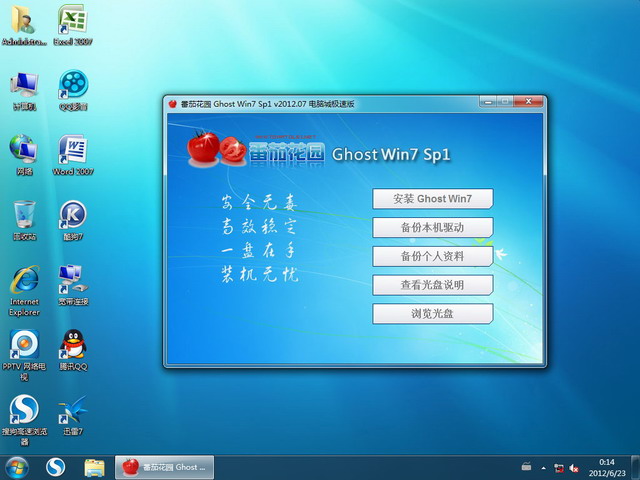Click the 备份个人资料 button
Image resolution: width=640 pixels, height=480 pixels.
pos(433,256)
